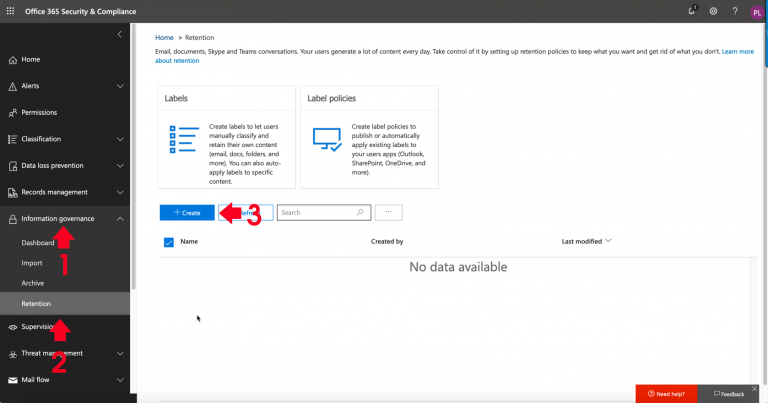Collapse the Information governance chevron

(120, 219)
